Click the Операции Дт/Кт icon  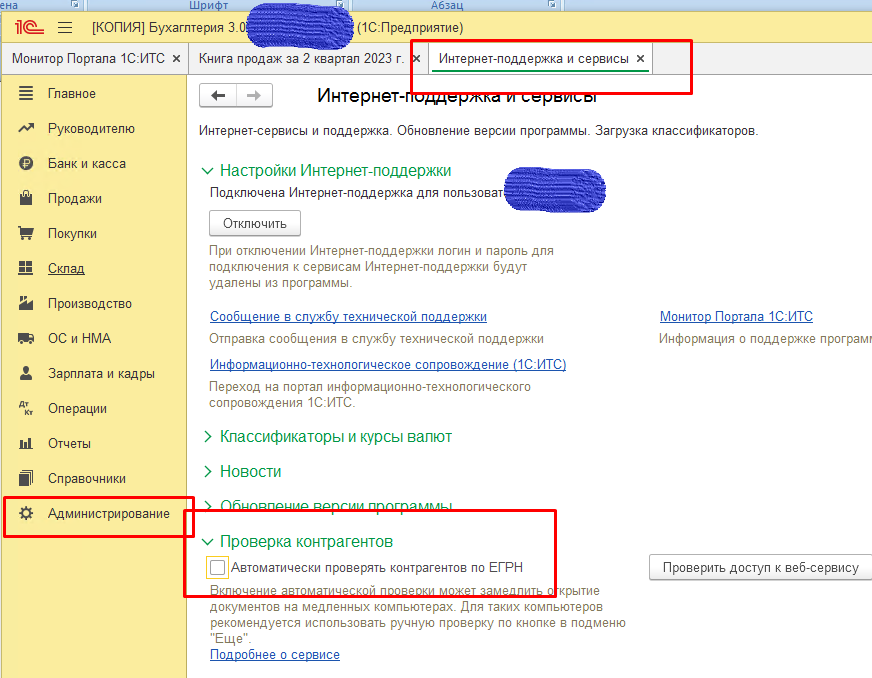(26, 408)
